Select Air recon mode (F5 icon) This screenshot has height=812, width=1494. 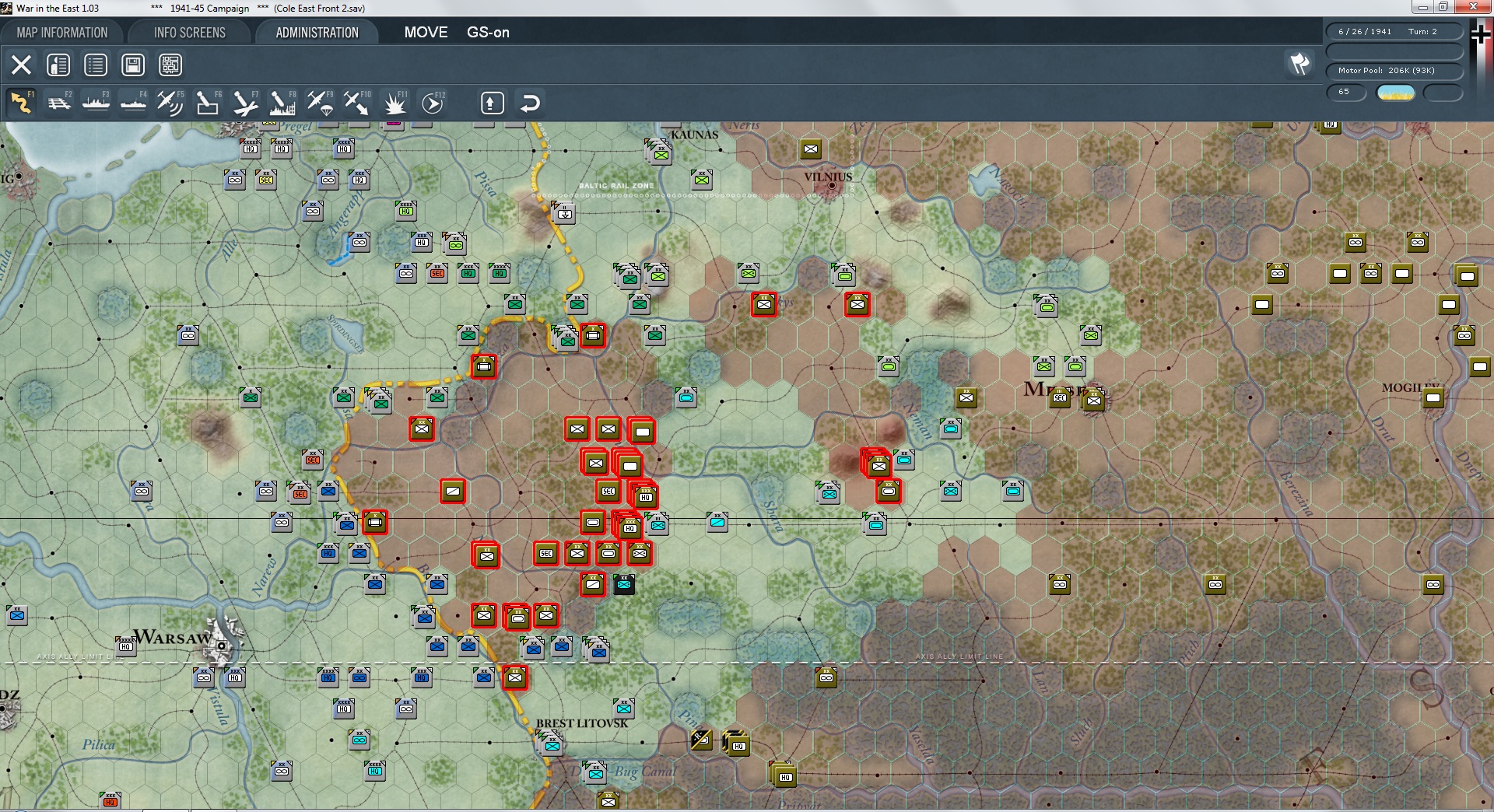pyautogui.click(x=170, y=103)
